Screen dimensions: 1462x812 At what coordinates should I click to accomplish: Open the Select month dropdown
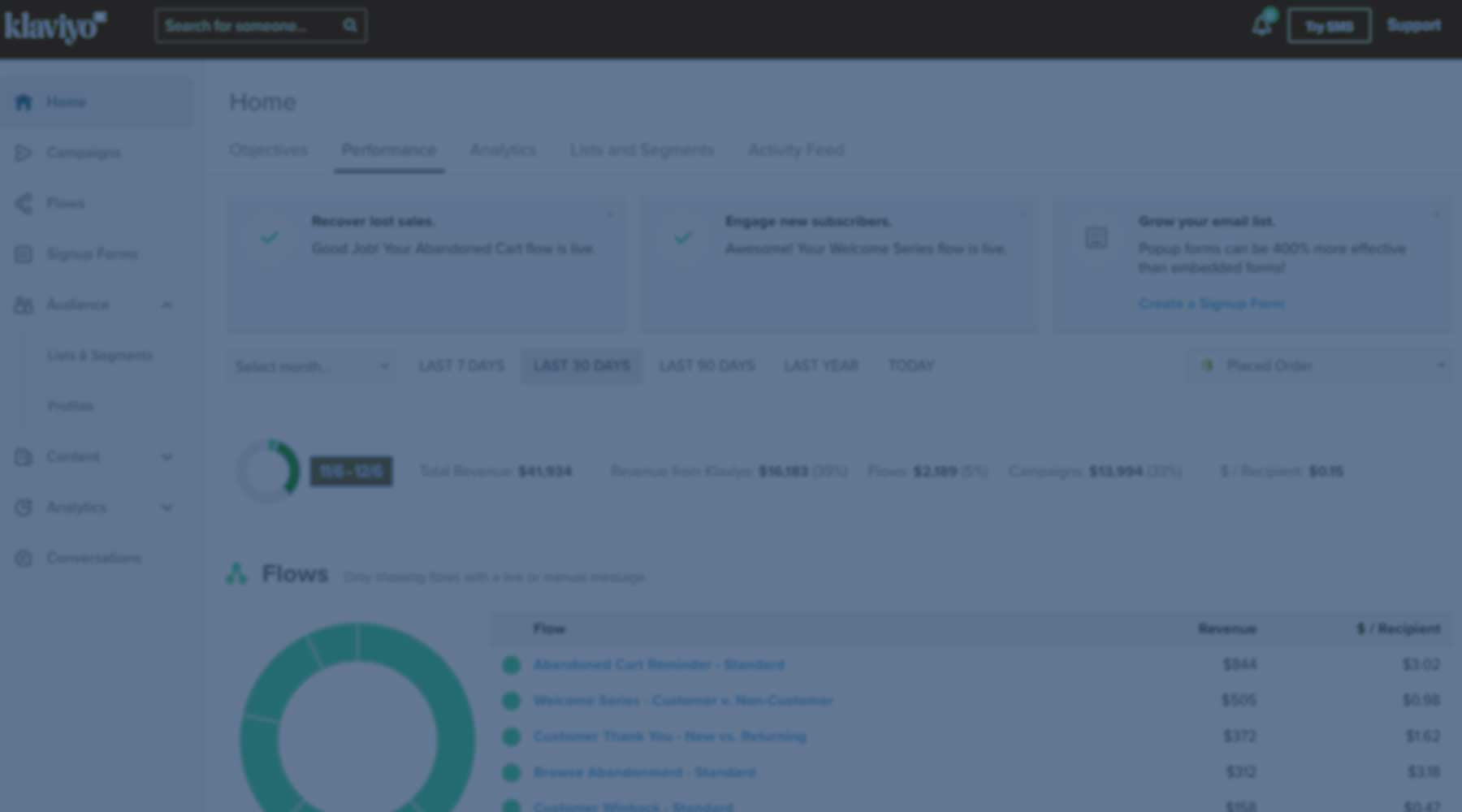pos(311,367)
